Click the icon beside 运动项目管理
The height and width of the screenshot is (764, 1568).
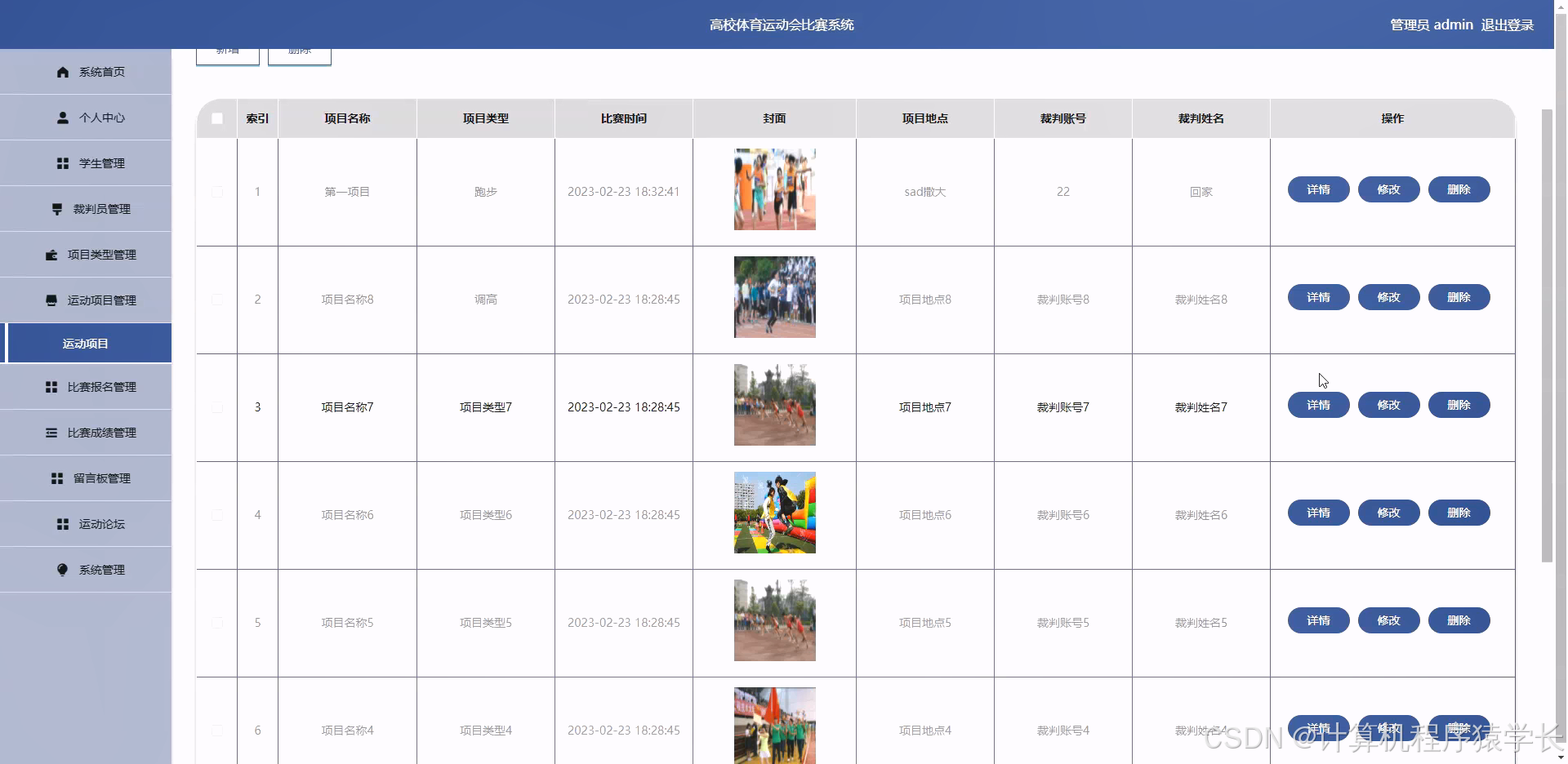51,300
